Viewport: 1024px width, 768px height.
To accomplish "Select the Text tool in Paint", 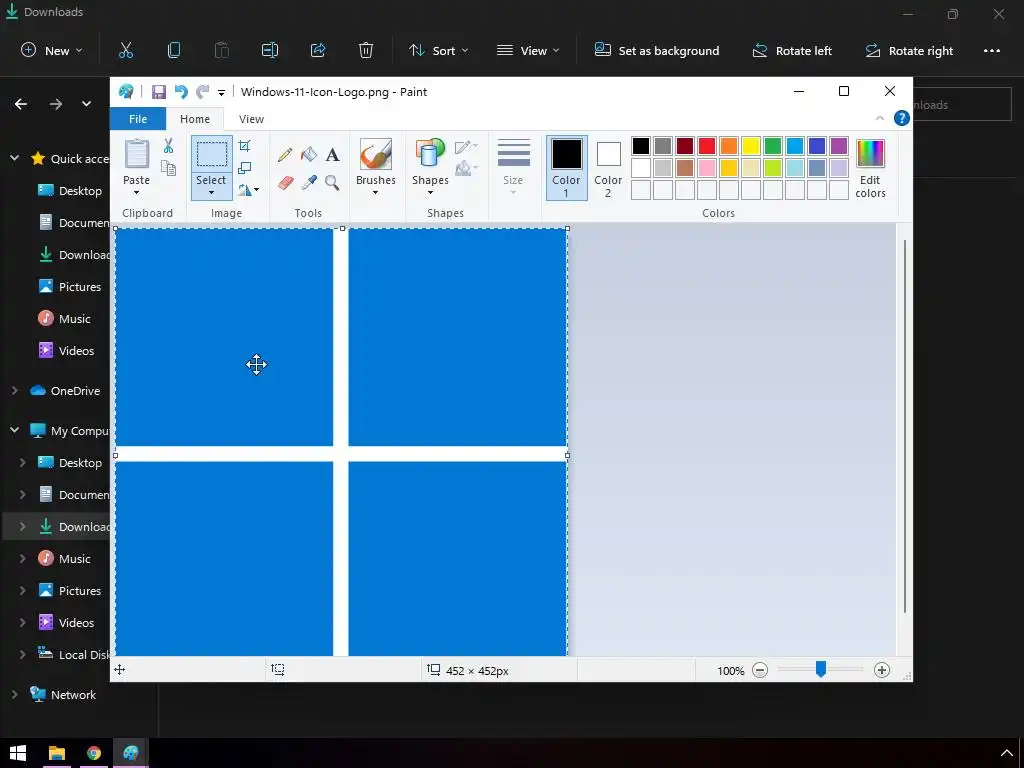I will click(x=332, y=155).
